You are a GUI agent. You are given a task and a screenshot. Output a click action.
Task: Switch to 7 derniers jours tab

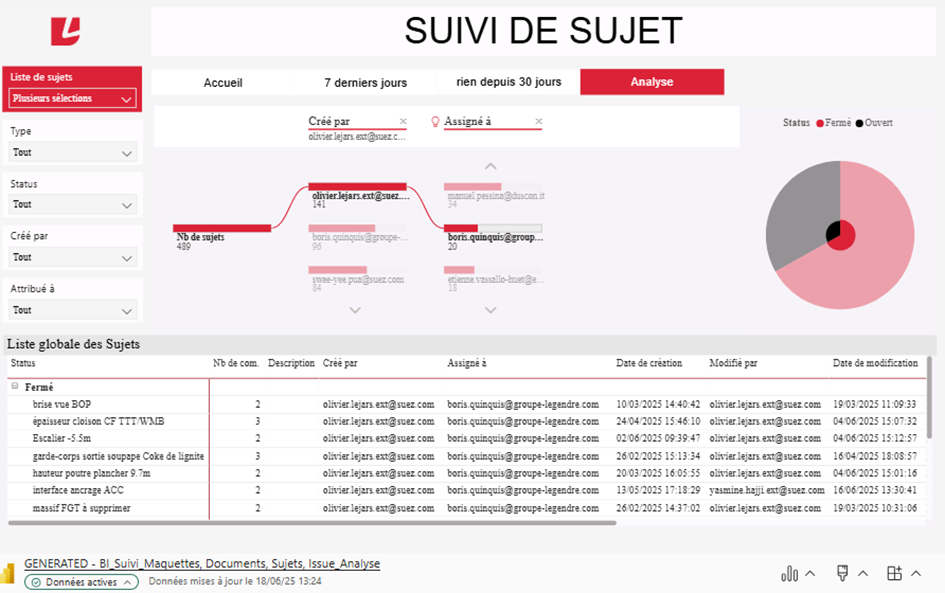pos(365,83)
